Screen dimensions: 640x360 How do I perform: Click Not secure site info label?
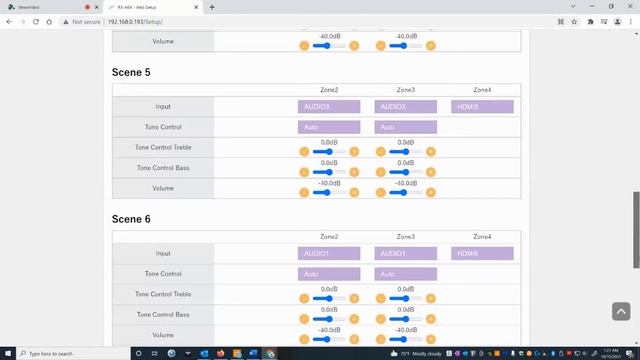pos(82,22)
